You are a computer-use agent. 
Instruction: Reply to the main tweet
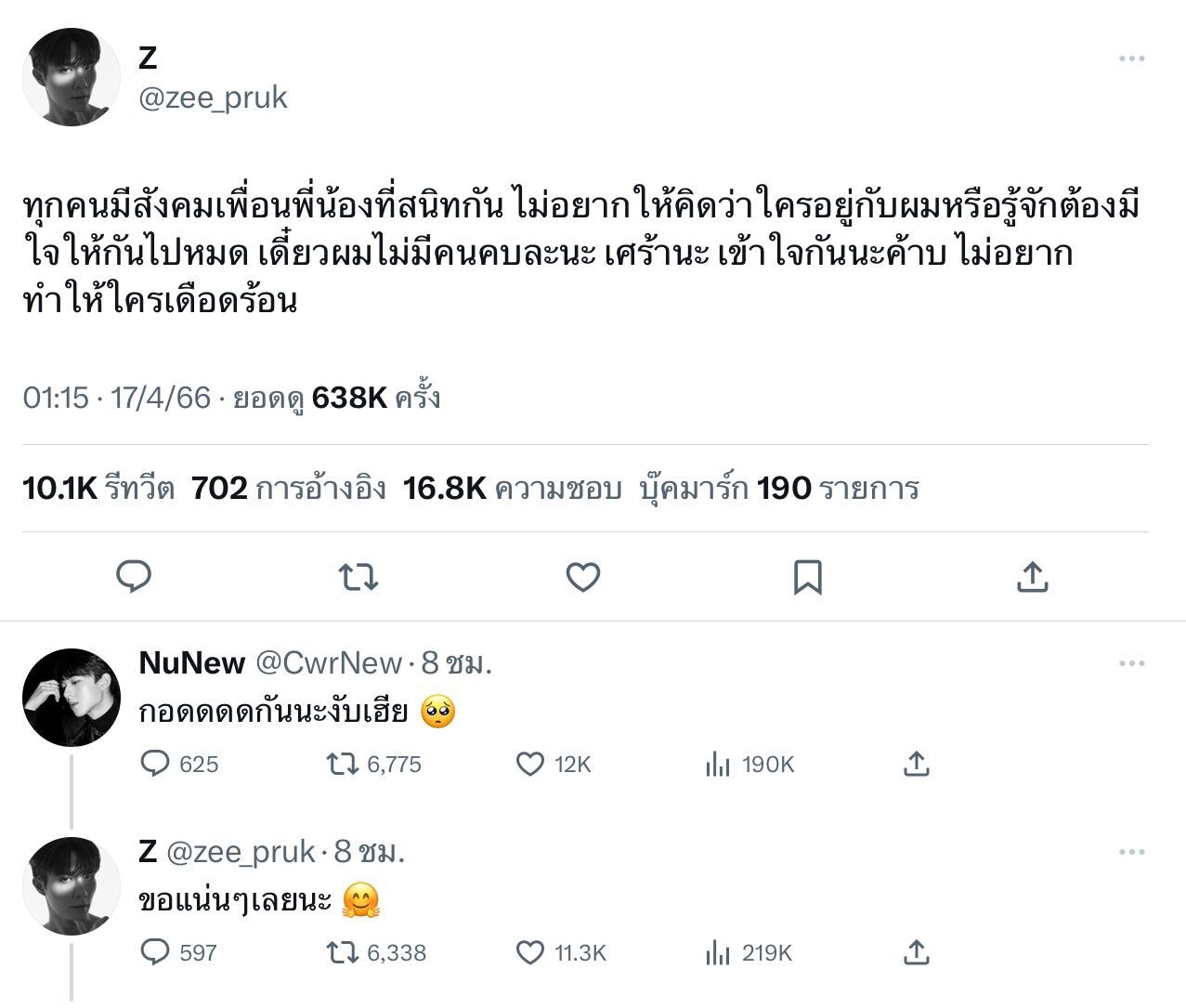[x=134, y=577]
